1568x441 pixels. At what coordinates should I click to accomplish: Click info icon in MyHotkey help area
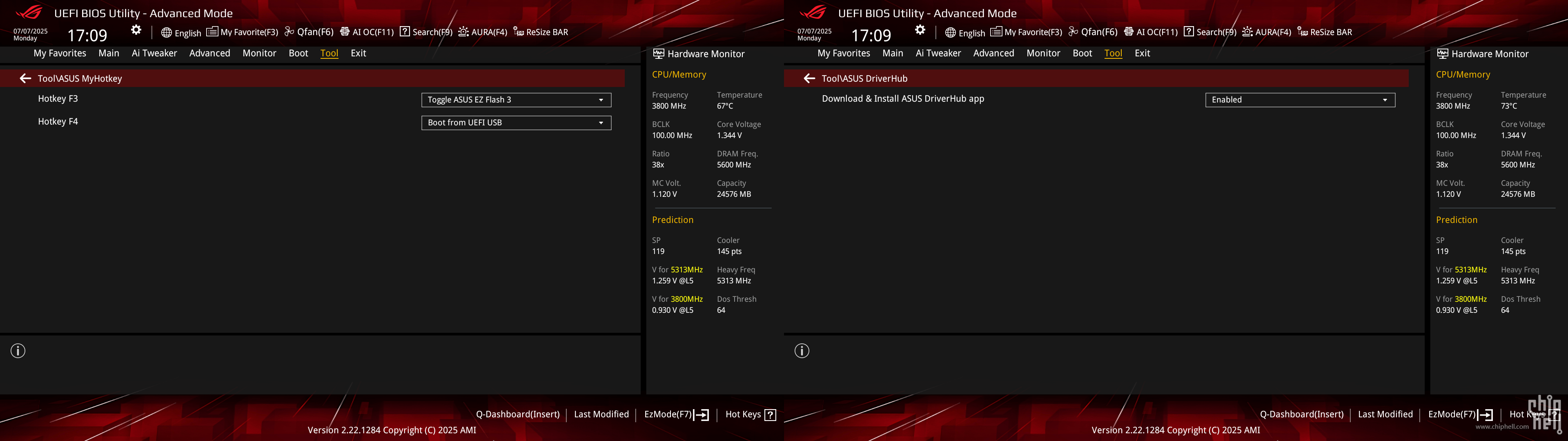pos(18,351)
